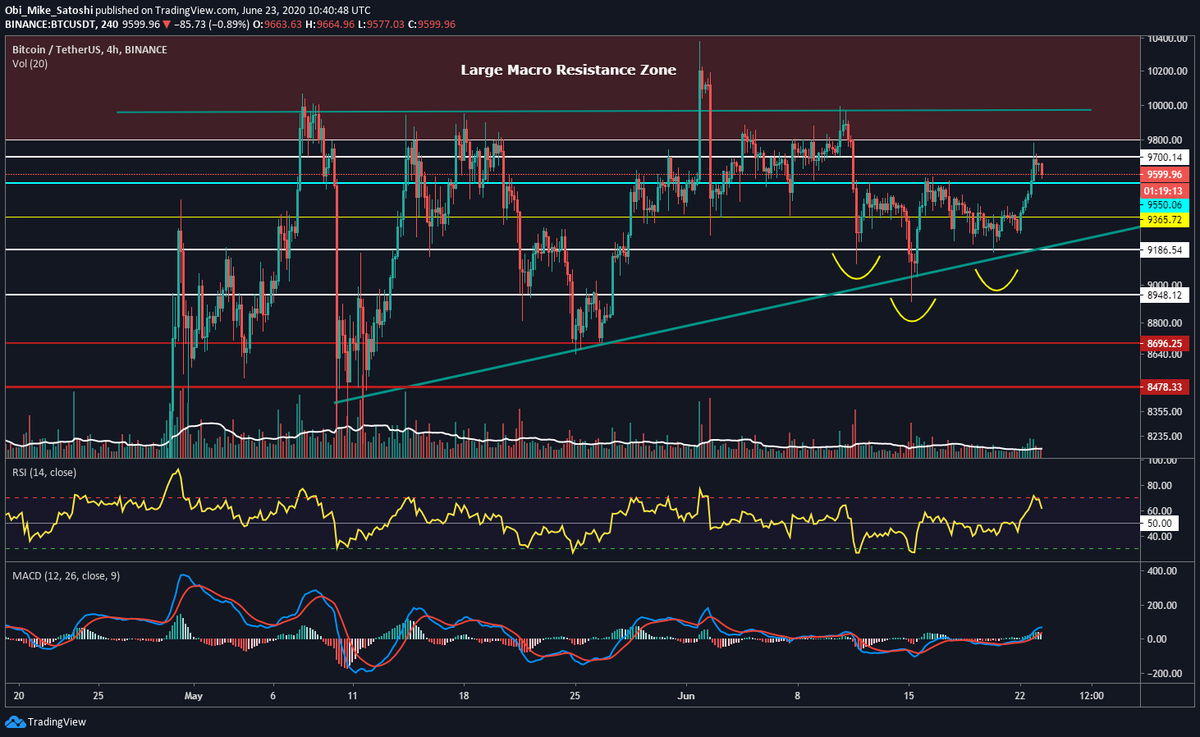1200x737 pixels.
Task: Select the lowest yellow arc under the head
Action: (x=912, y=308)
